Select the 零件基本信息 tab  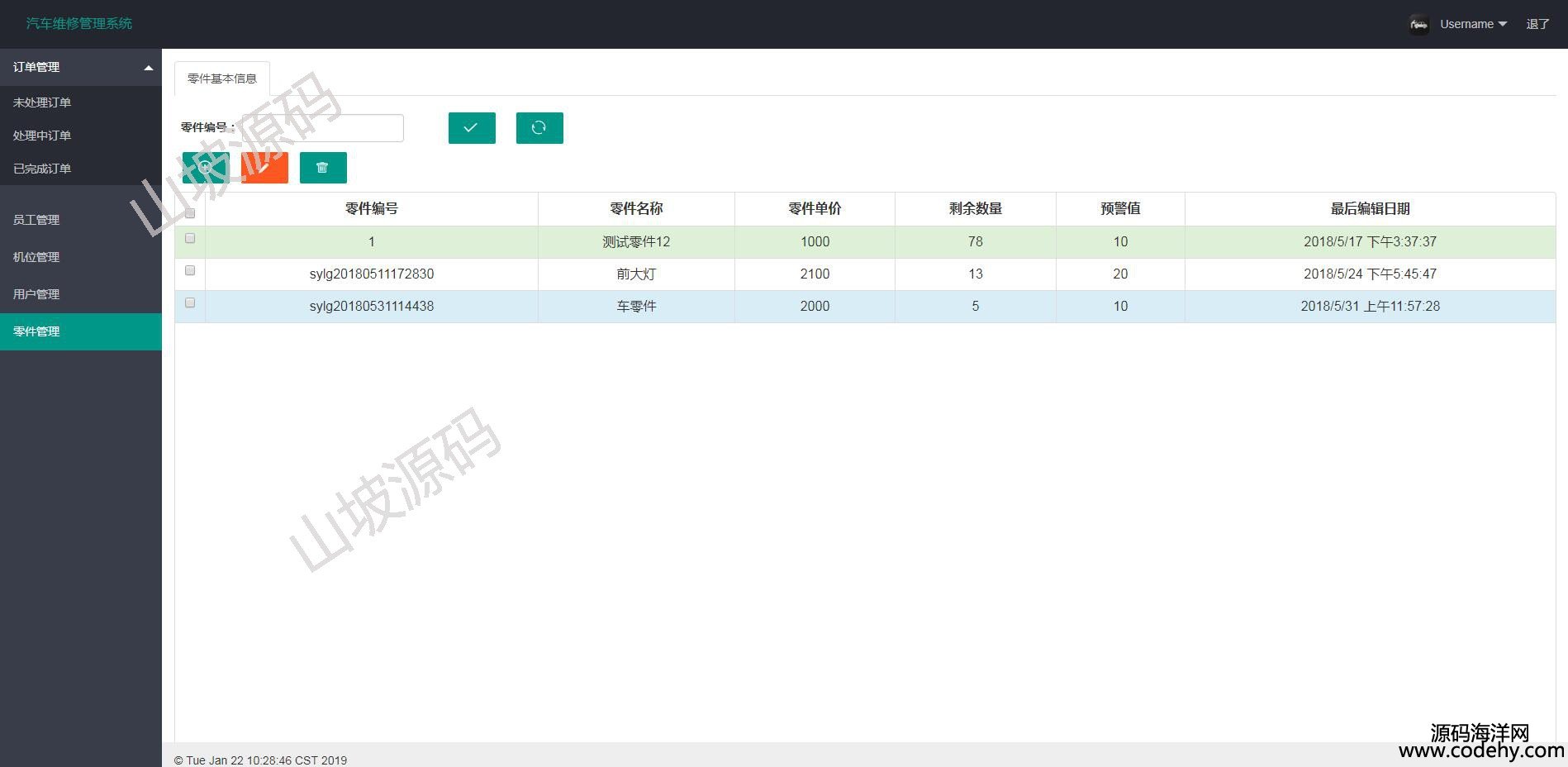(222, 79)
